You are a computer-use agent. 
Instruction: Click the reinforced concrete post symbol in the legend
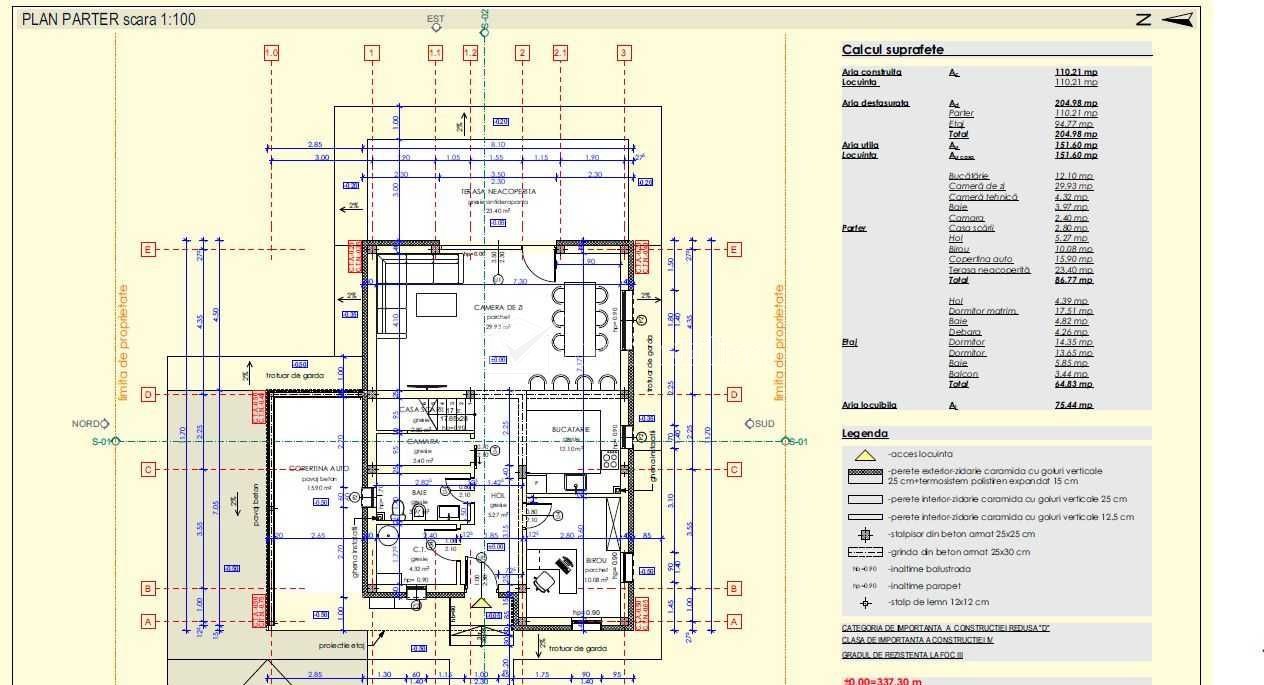coord(866,535)
